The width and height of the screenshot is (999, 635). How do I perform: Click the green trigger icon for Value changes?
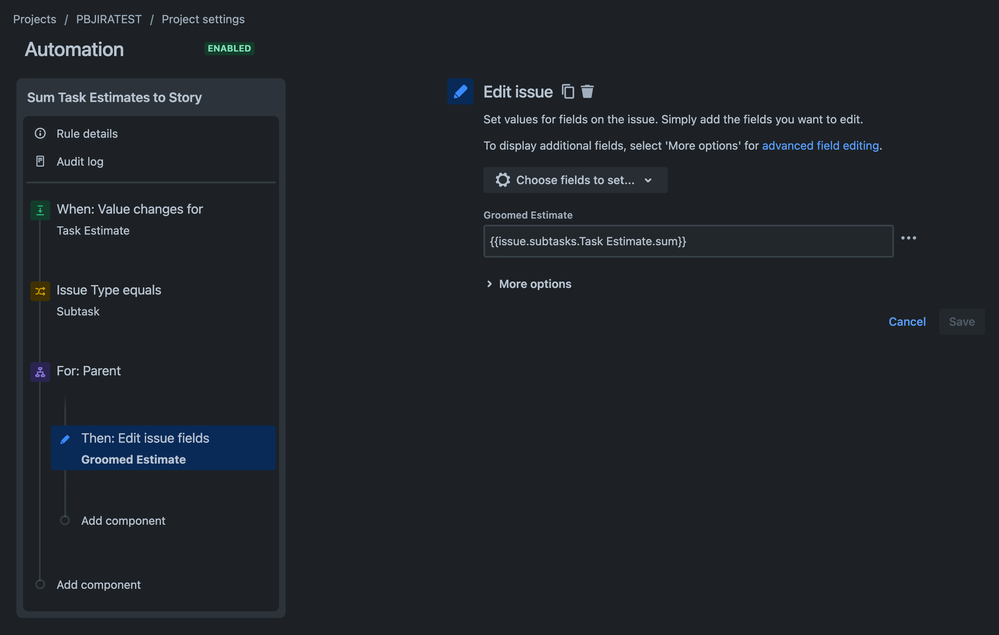pyautogui.click(x=40, y=210)
